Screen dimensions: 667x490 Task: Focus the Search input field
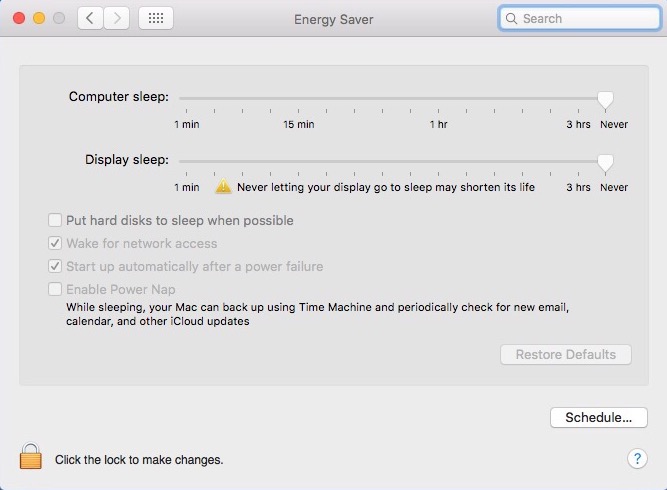(x=579, y=18)
